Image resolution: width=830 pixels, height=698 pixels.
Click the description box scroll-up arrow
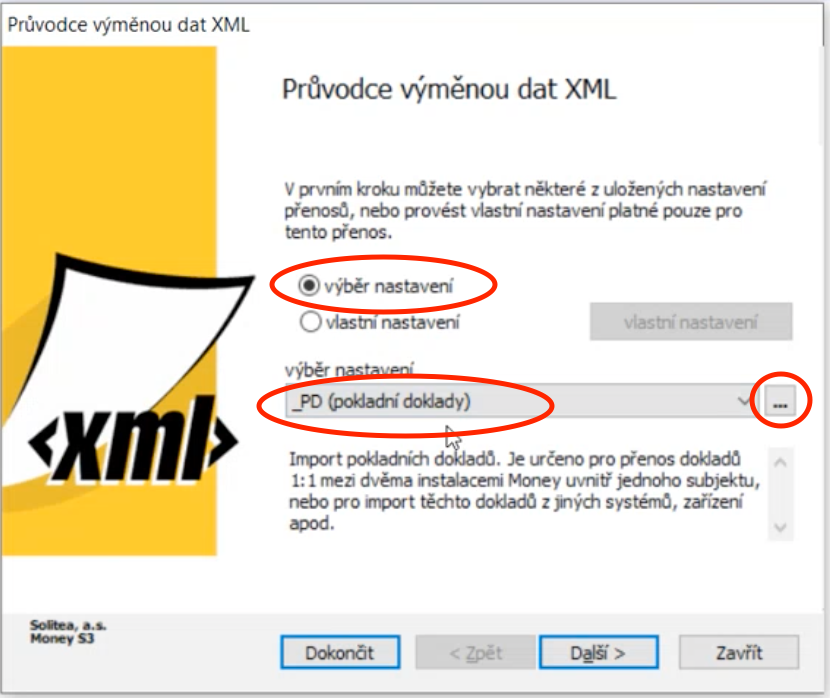point(780,463)
